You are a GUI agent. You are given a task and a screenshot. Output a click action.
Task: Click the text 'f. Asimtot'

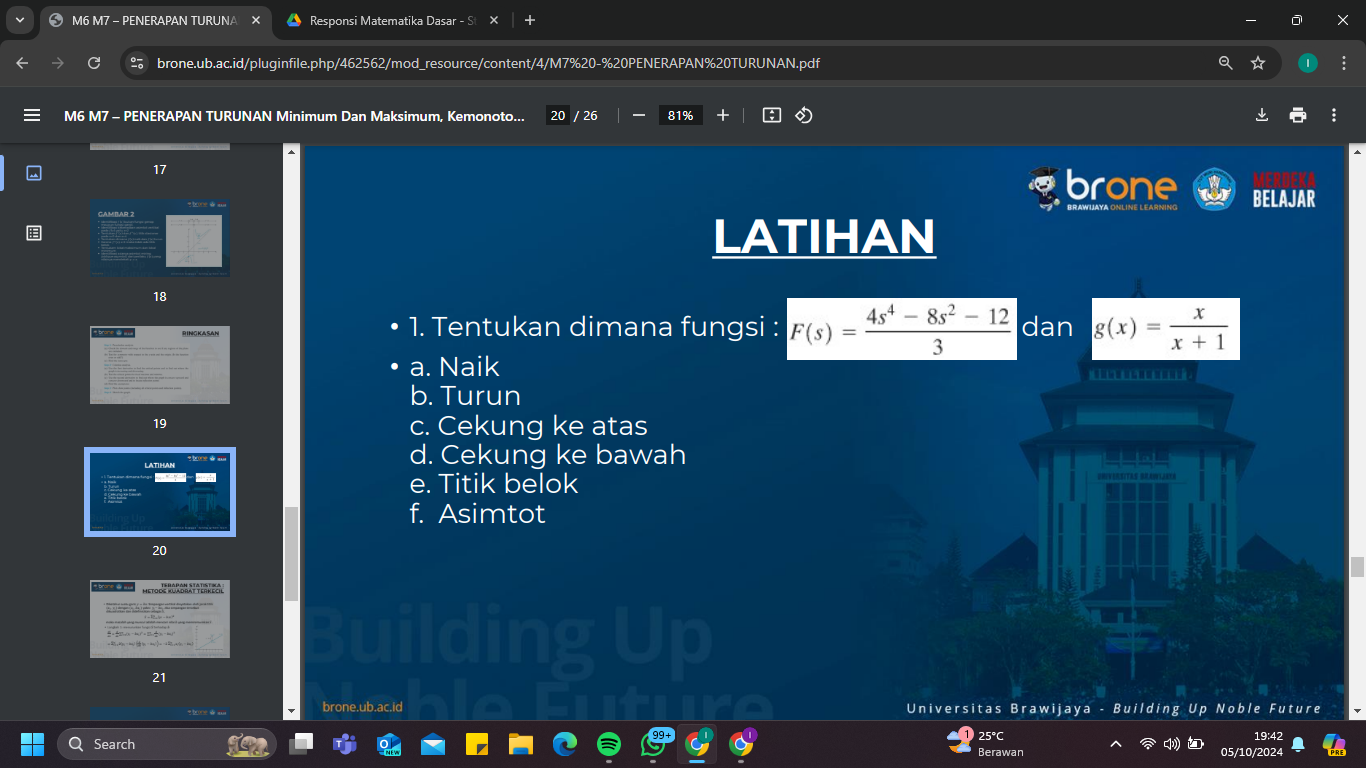click(478, 514)
